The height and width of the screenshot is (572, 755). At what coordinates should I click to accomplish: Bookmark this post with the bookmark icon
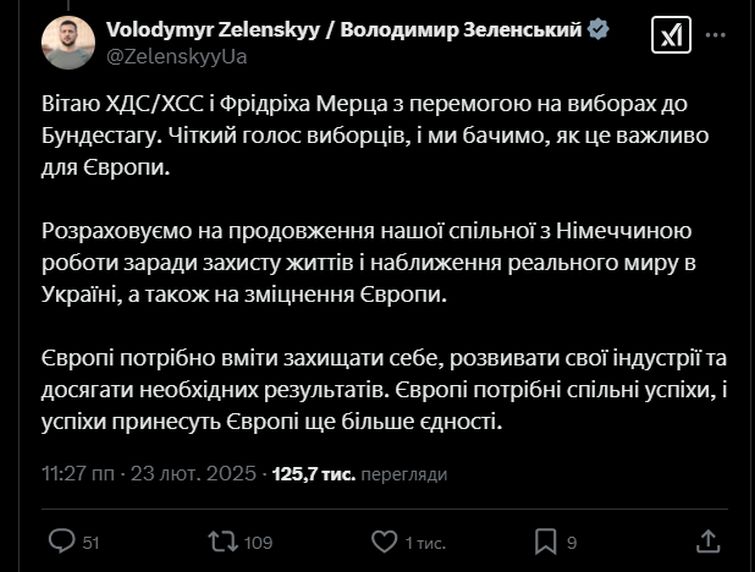pos(546,541)
